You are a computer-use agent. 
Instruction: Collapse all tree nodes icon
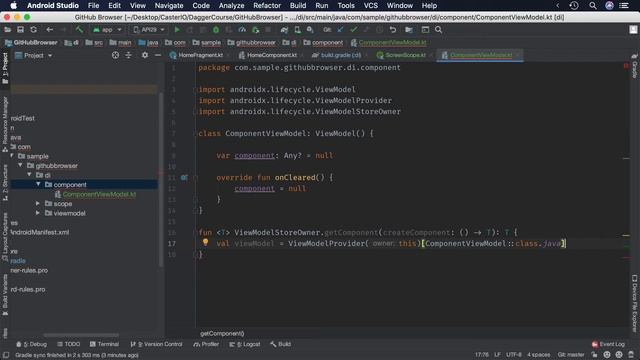(x=129, y=55)
